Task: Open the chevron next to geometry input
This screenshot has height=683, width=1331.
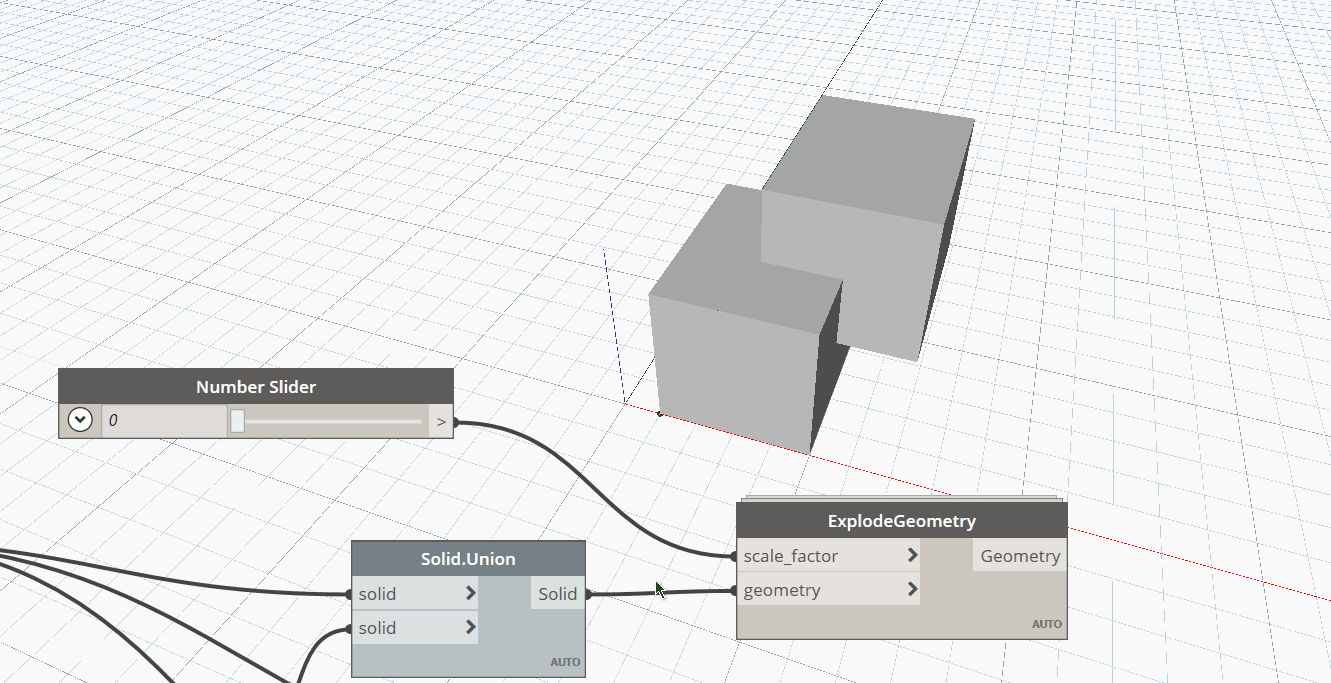Action: [912, 590]
